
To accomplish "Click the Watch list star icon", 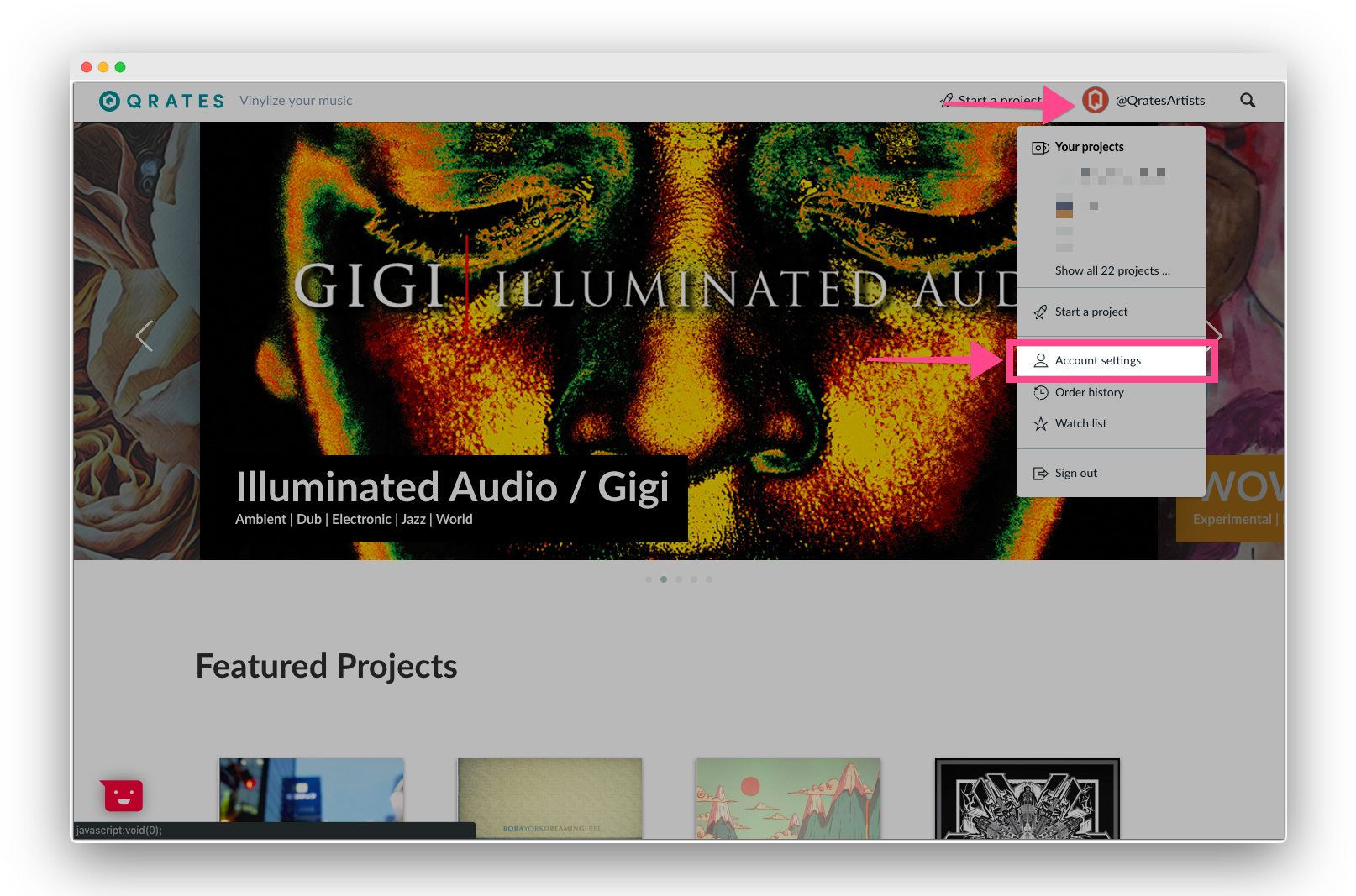I will pos(1040,423).
